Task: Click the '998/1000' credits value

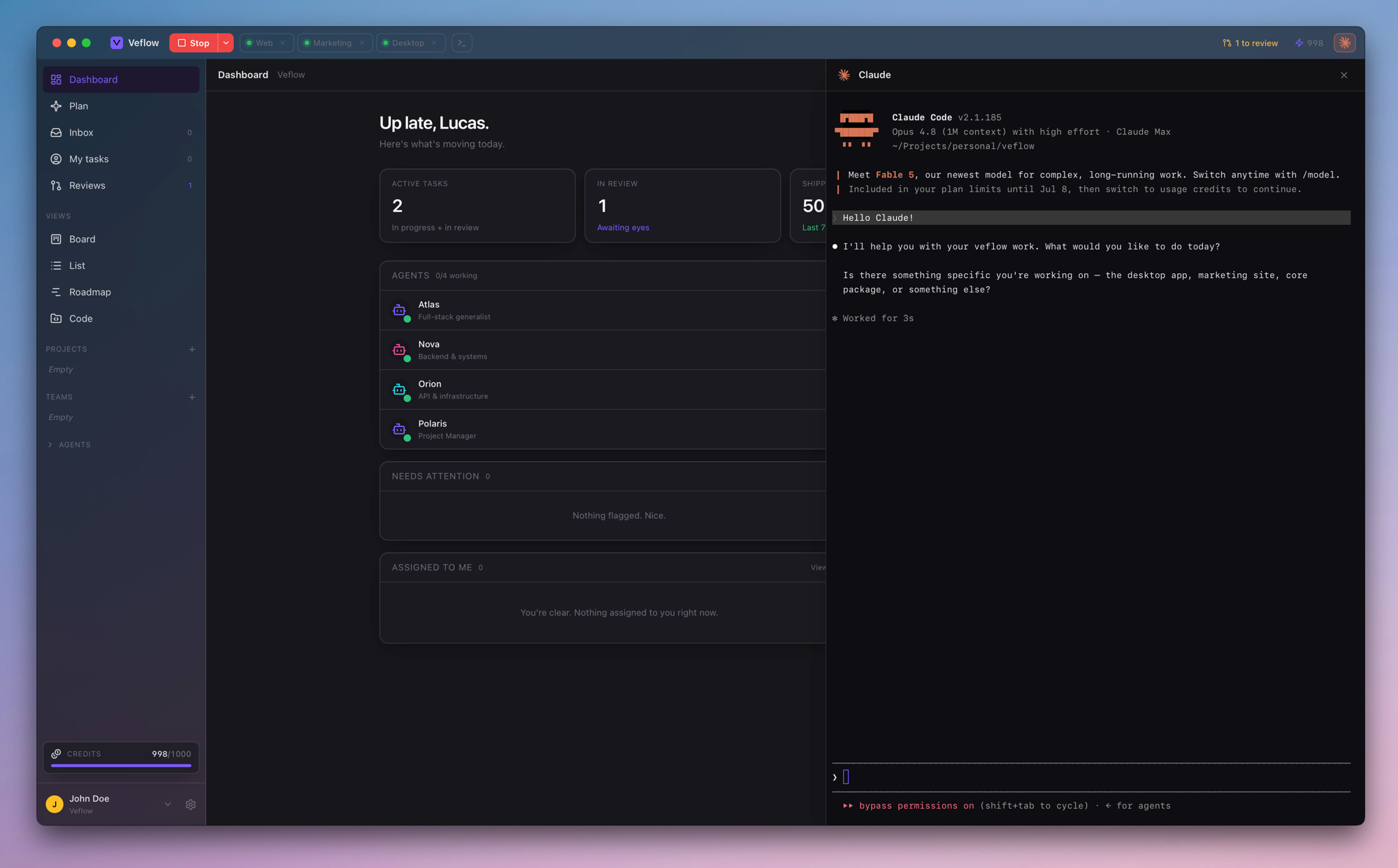Action: [x=171, y=754]
